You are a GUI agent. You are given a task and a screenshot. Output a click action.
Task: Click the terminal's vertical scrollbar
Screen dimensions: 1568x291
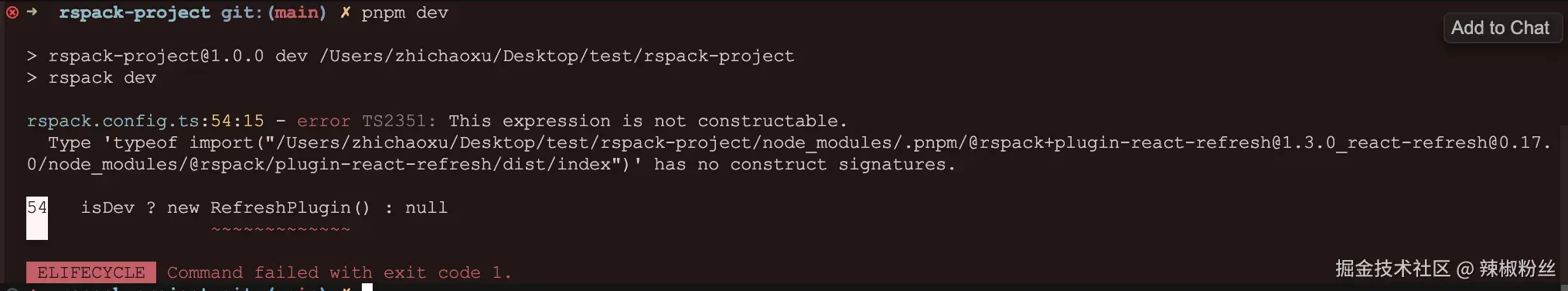[x=1563, y=193]
